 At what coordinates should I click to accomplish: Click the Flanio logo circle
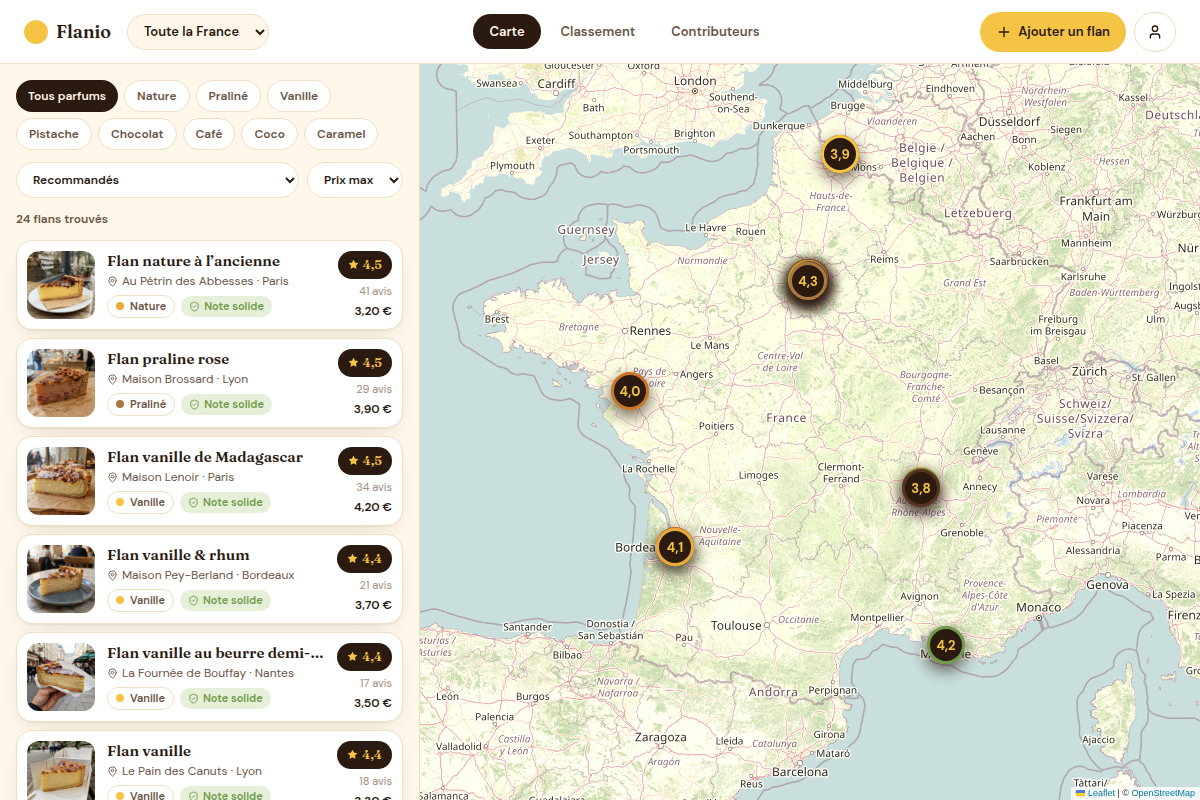[x=36, y=32]
